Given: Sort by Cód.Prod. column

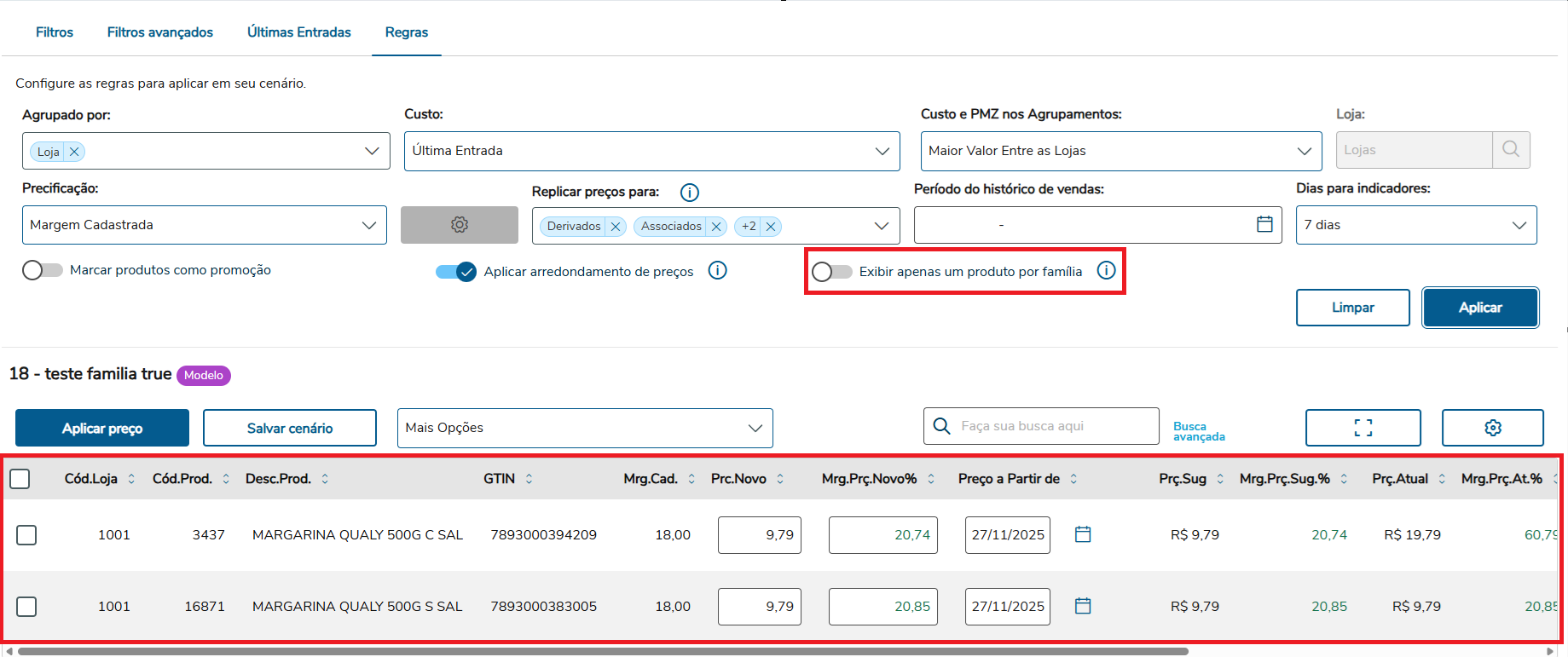Looking at the screenshot, I should point(226,479).
